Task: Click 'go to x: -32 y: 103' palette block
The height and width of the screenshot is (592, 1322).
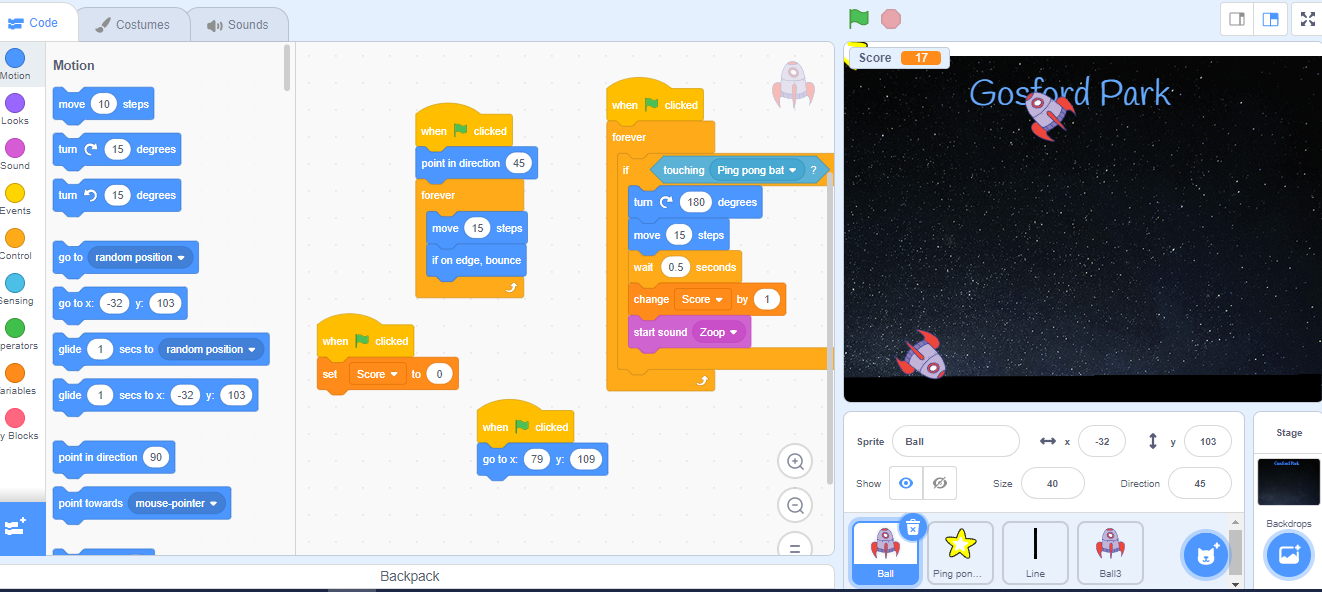Action: (x=120, y=303)
